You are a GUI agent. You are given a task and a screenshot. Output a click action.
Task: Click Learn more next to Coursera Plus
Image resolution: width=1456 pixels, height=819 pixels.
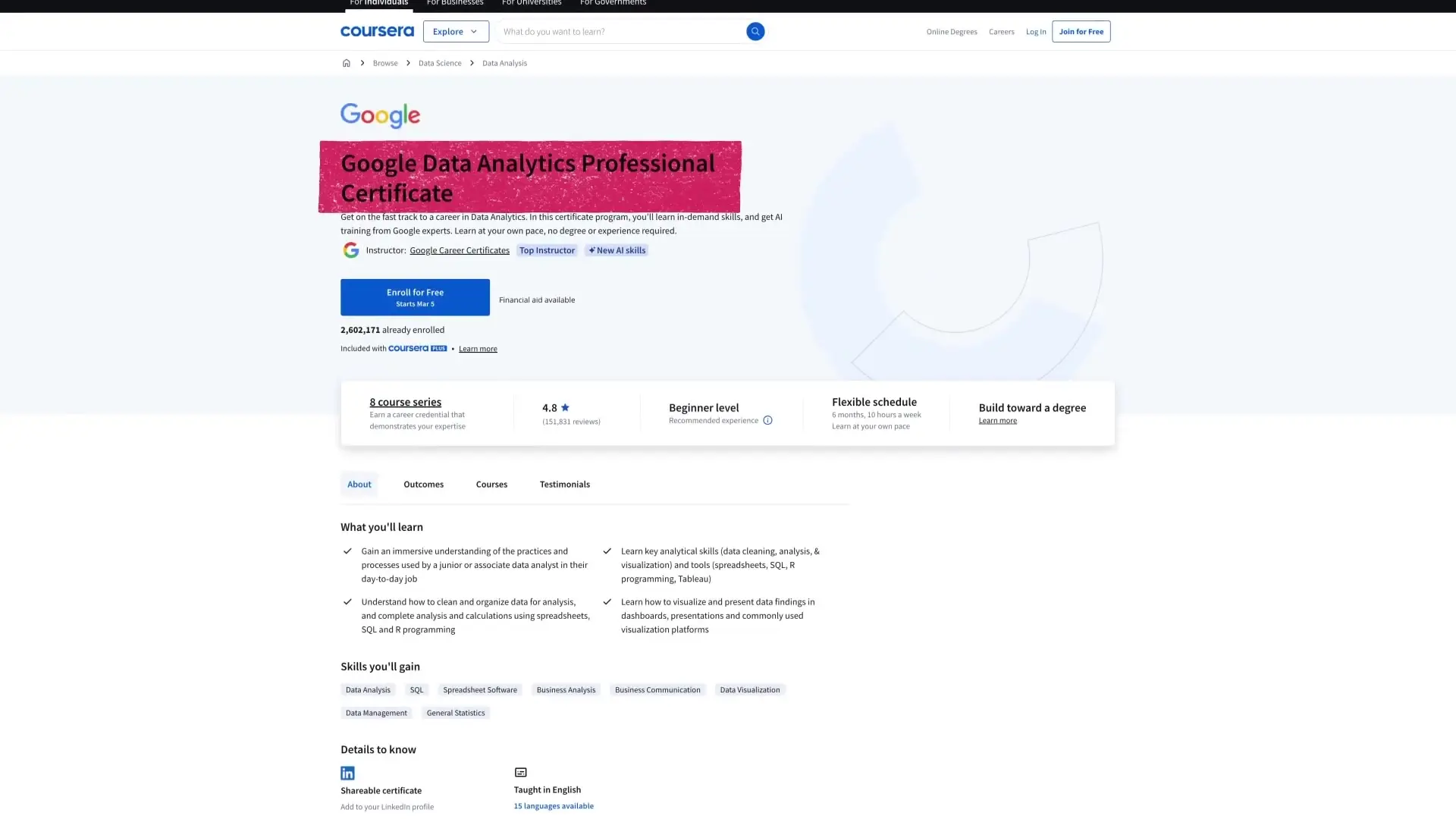(478, 349)
